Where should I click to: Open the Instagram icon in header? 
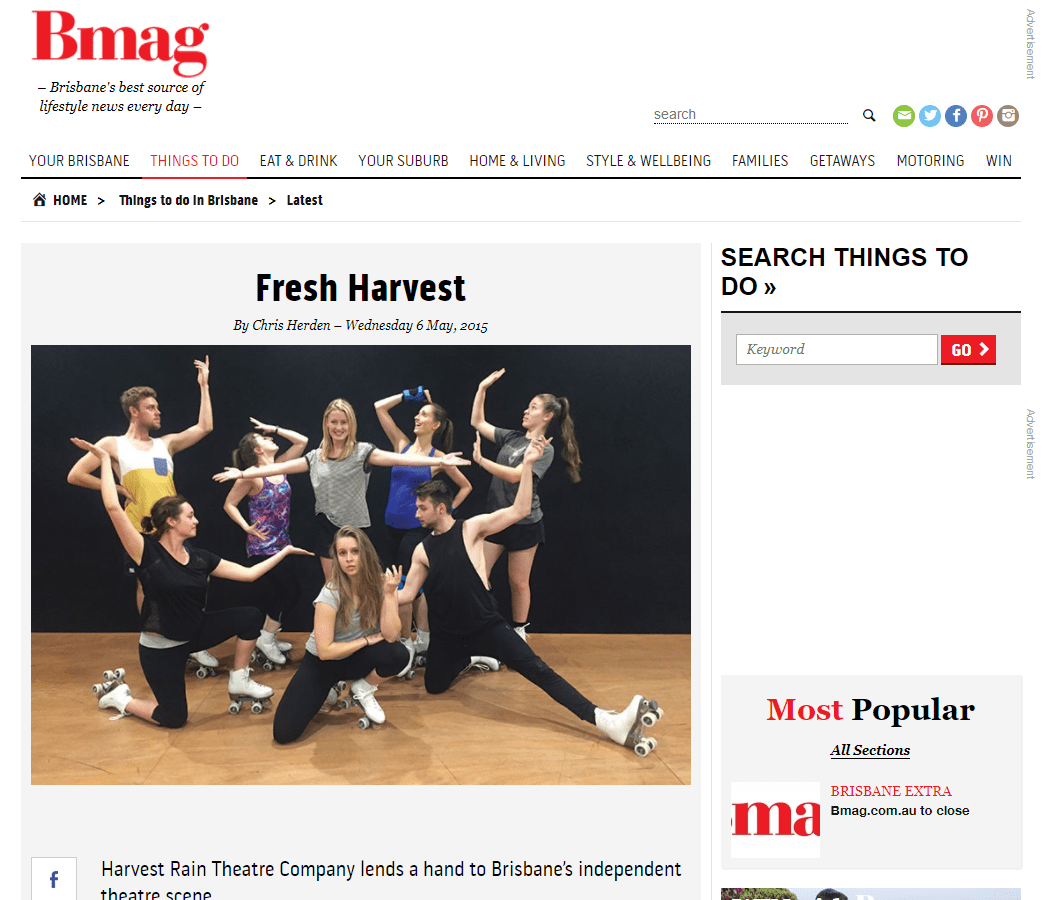1008,116
